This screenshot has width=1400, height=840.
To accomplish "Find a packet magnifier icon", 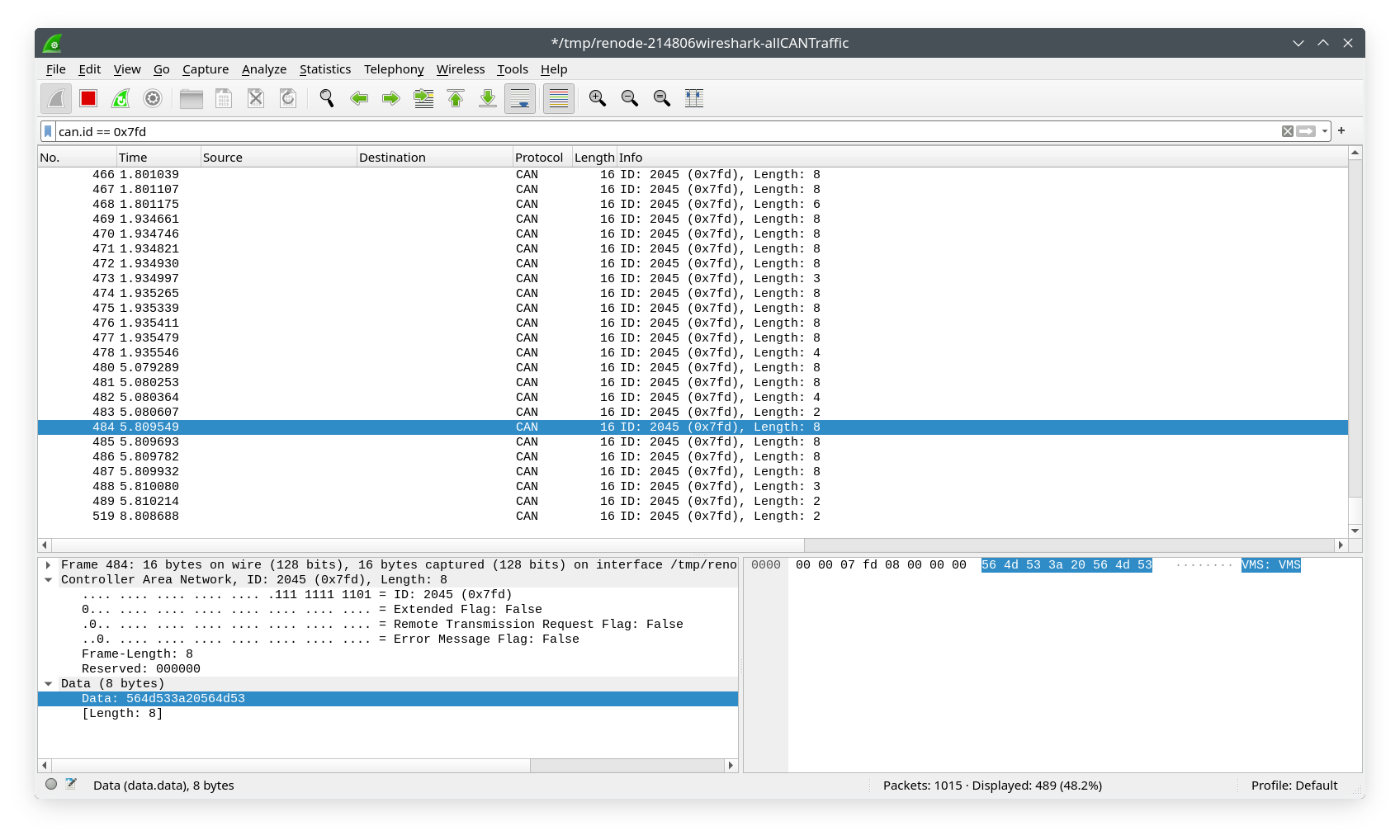I will pyautogui.click(x=327, y=99).
